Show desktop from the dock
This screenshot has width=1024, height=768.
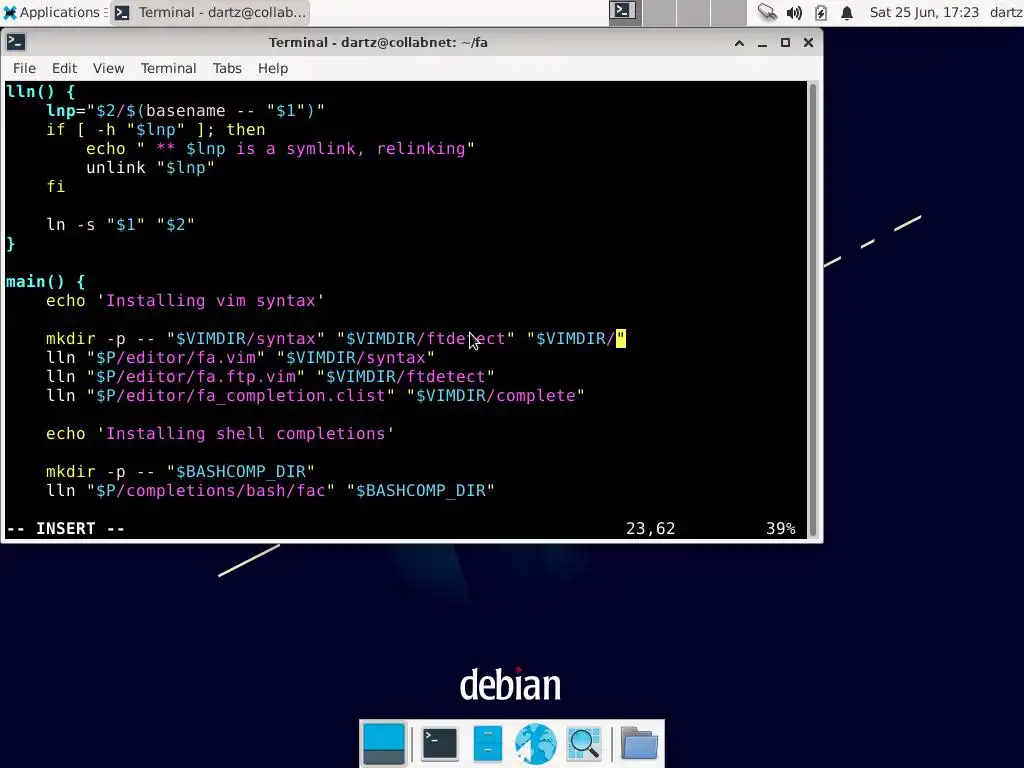[x=383, y=744]
